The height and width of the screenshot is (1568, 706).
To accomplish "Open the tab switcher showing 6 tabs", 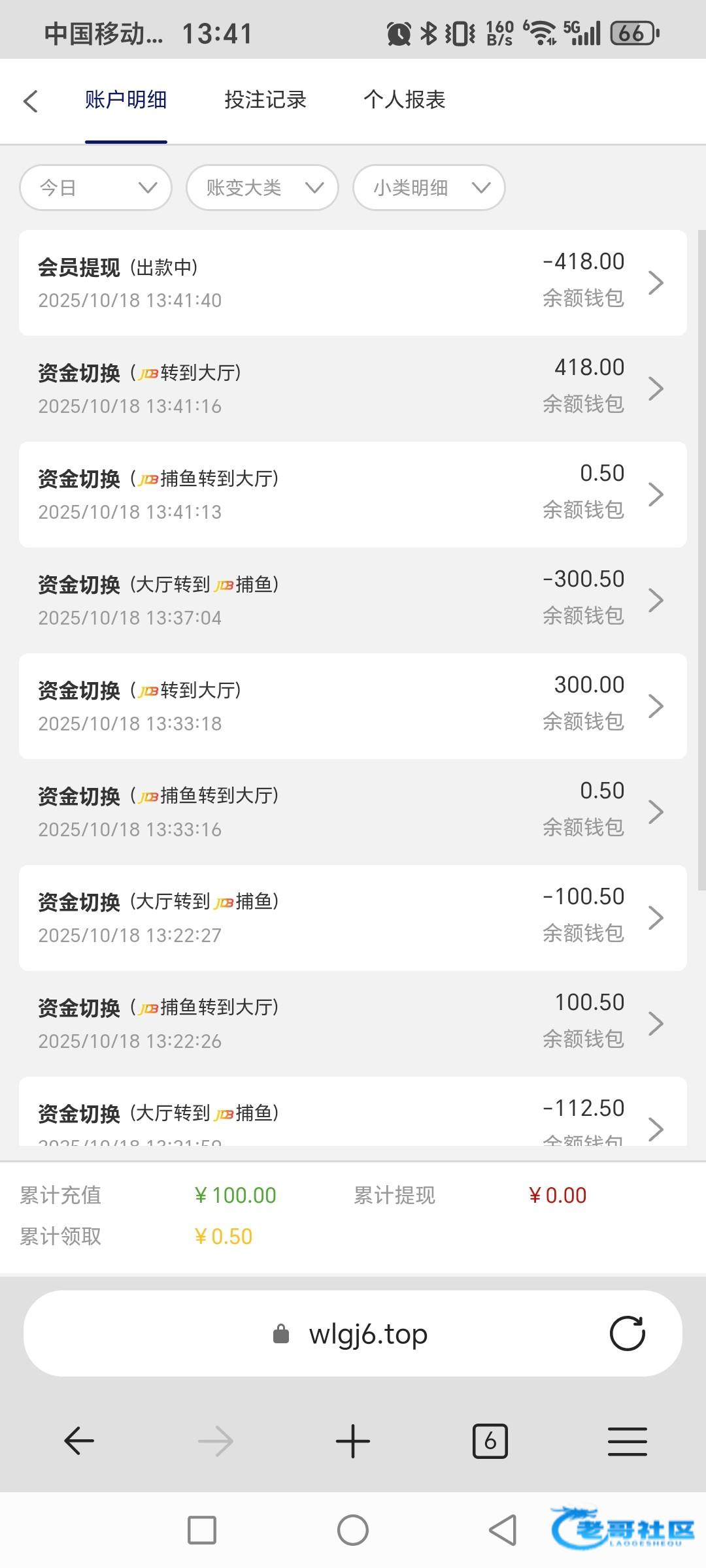I will point(490,1441).
